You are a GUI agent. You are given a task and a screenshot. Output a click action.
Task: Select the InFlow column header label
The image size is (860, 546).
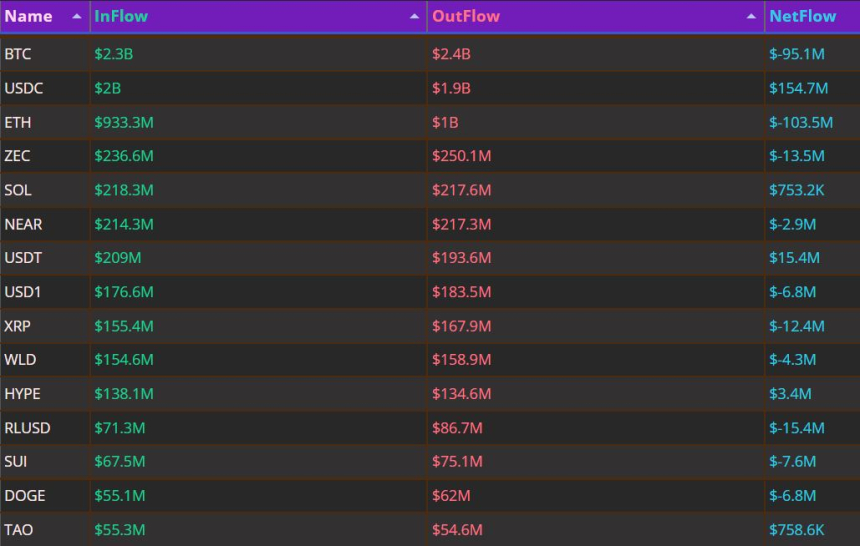pos(121,16)
